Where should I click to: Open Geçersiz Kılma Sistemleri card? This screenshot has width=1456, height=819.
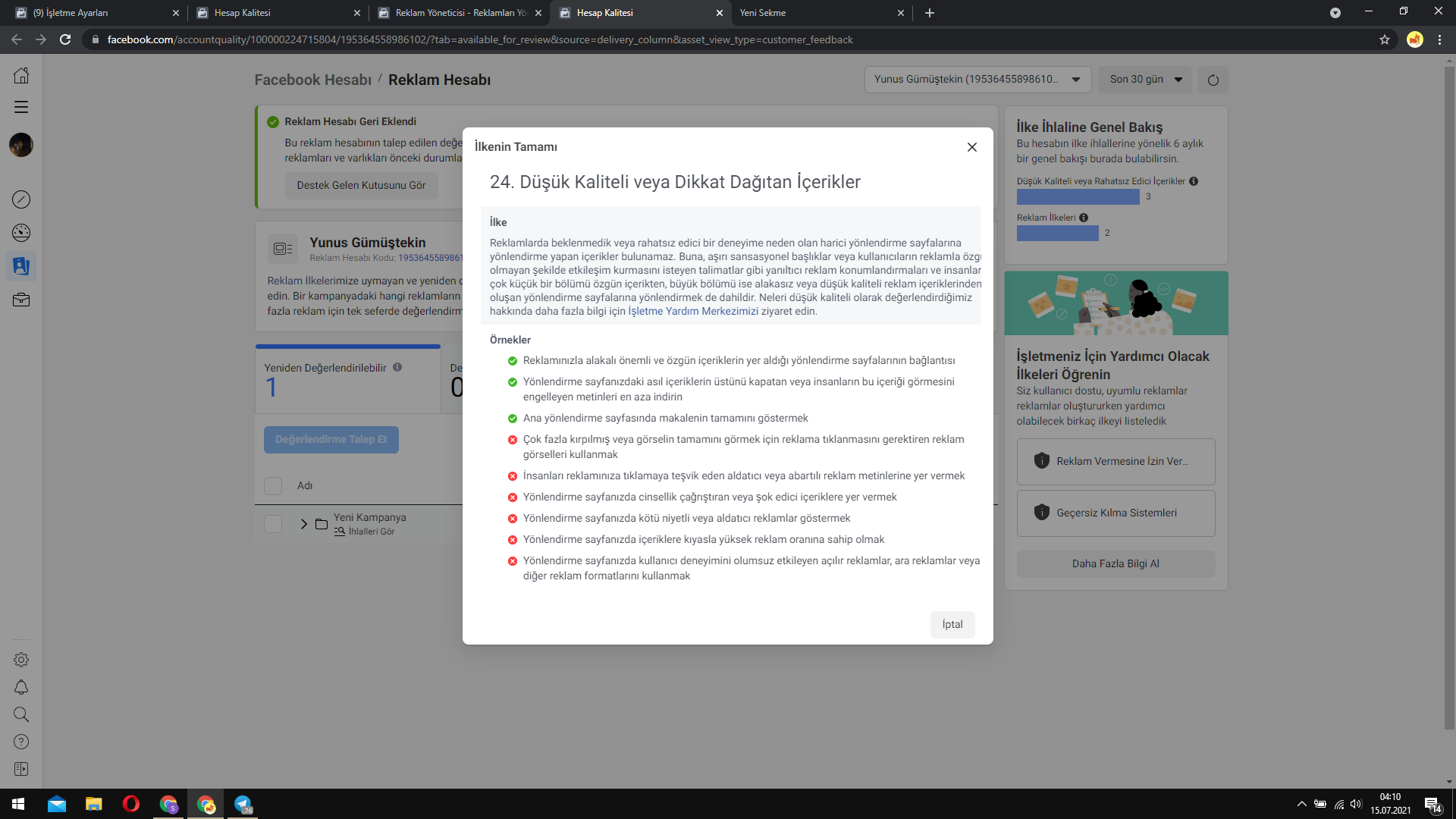[x=1116, y=513]
